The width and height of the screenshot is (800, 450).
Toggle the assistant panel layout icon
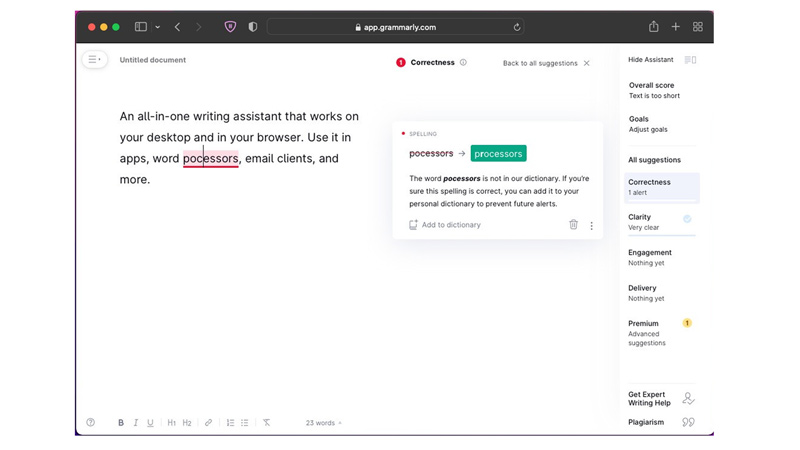[690, 60]
